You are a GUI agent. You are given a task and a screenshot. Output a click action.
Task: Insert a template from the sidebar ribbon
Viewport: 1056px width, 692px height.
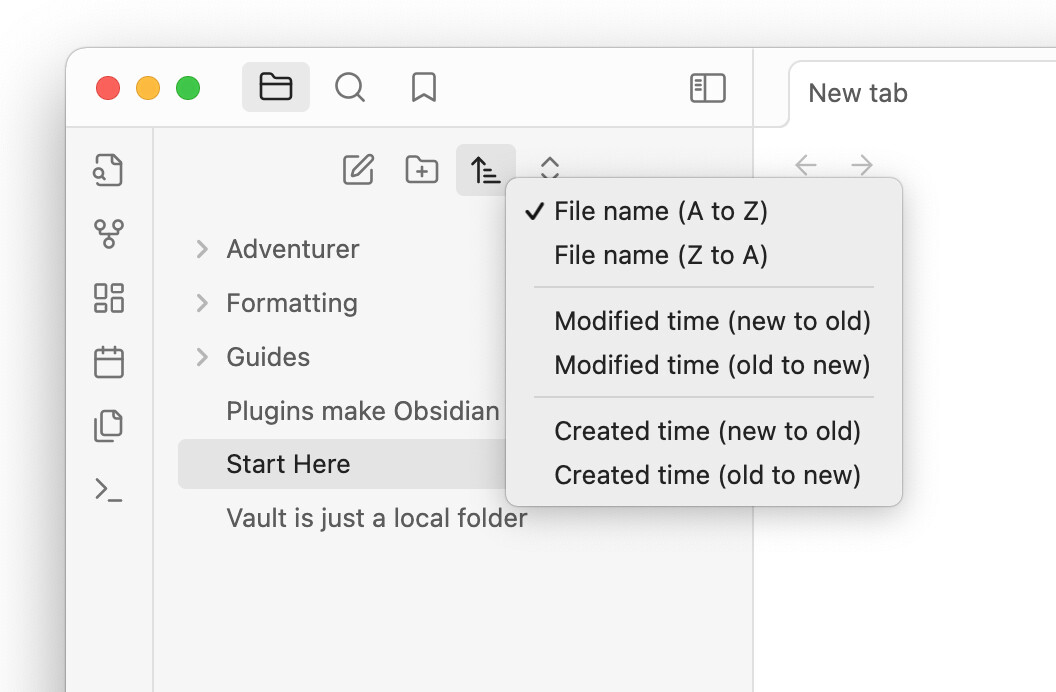tap(108, 426)
